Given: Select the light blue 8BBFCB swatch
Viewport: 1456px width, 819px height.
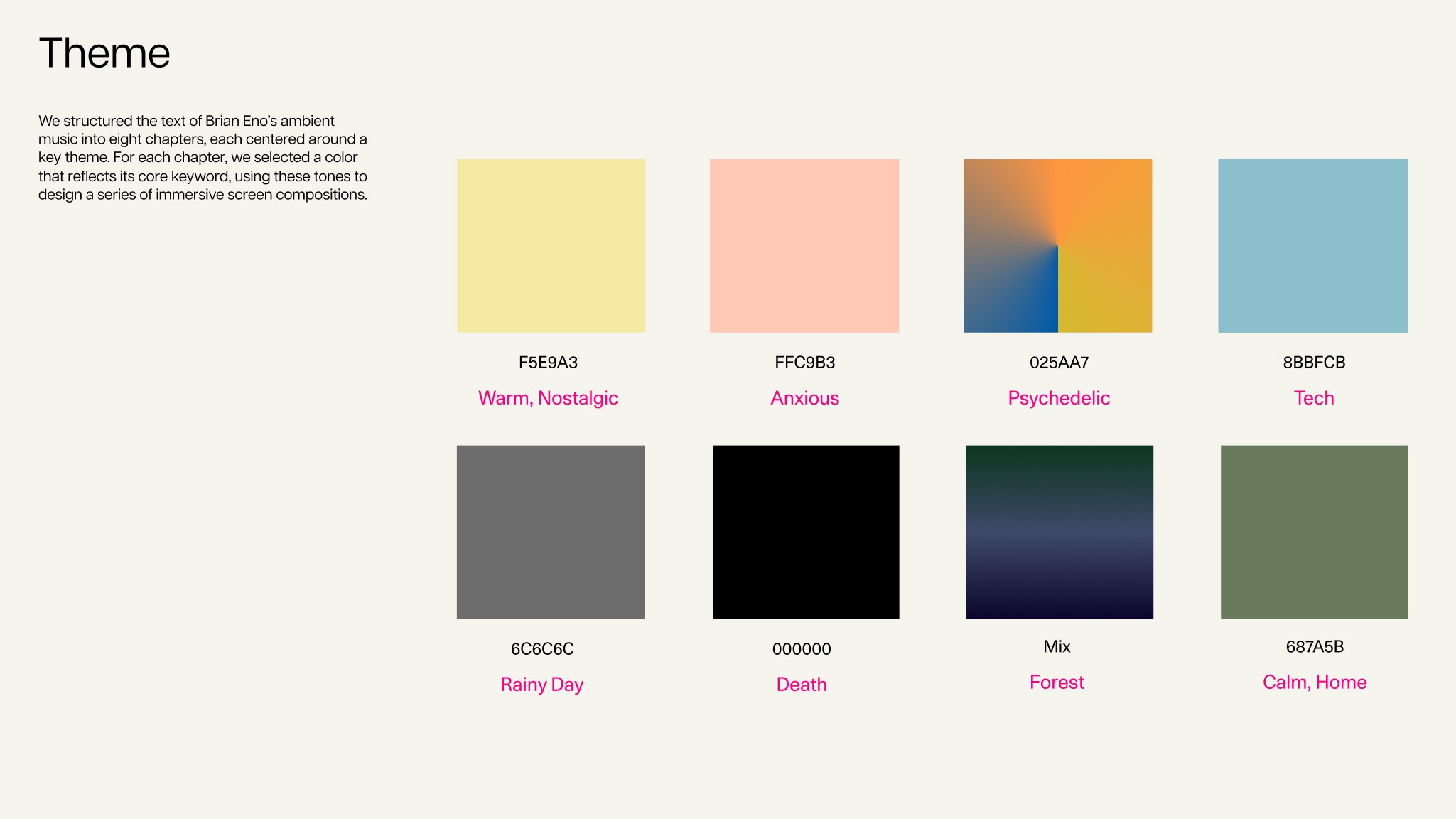Looking at the screenshot, I should point(1312,245).
